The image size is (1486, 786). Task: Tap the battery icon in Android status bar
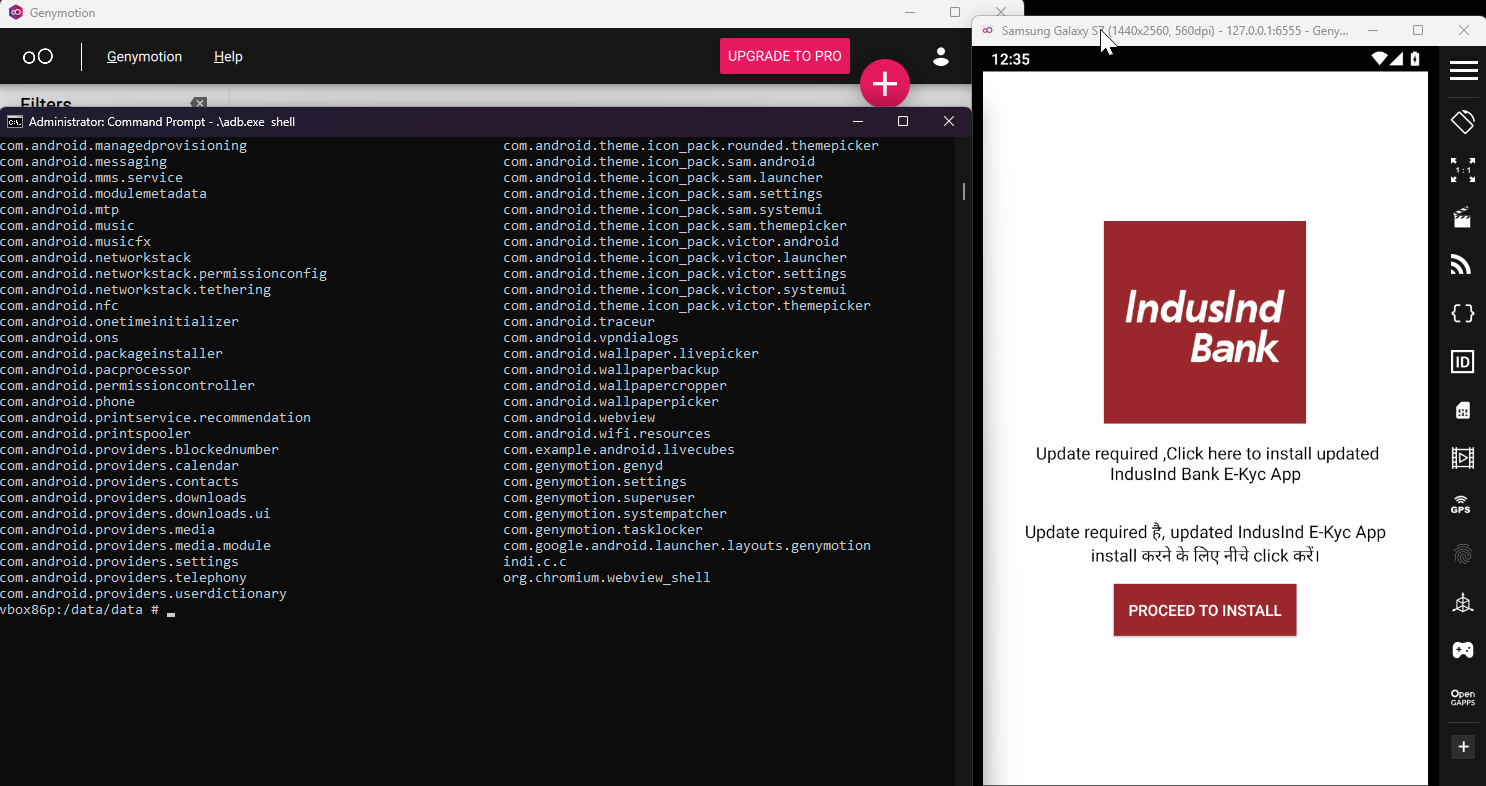pyautogui.click(x=1415, y=59)
